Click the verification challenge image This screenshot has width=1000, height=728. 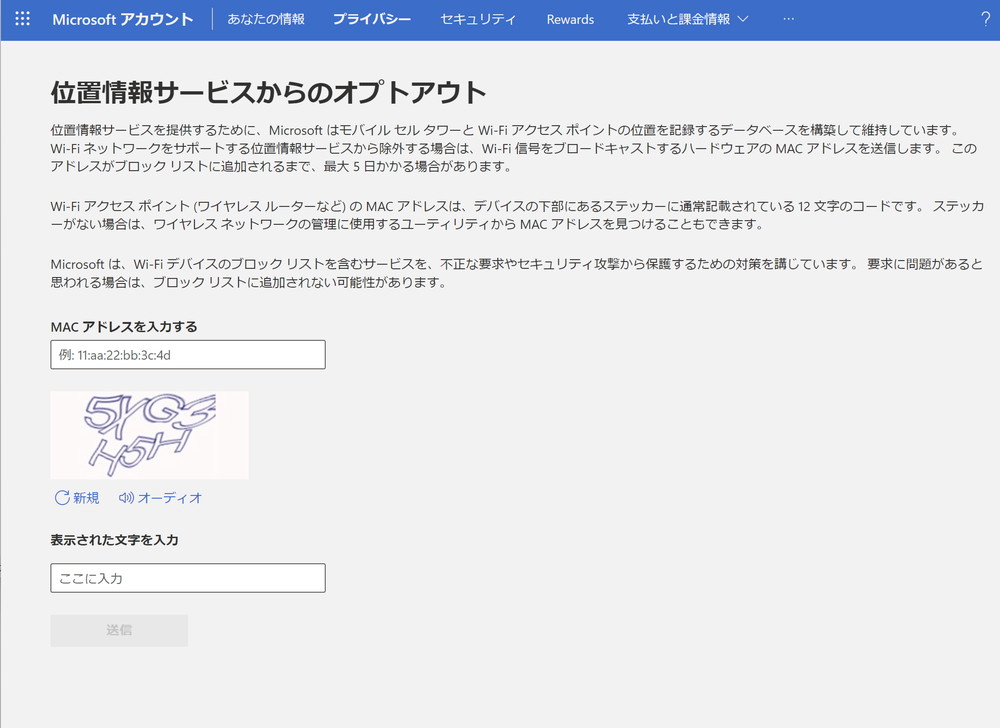[149, 435]
